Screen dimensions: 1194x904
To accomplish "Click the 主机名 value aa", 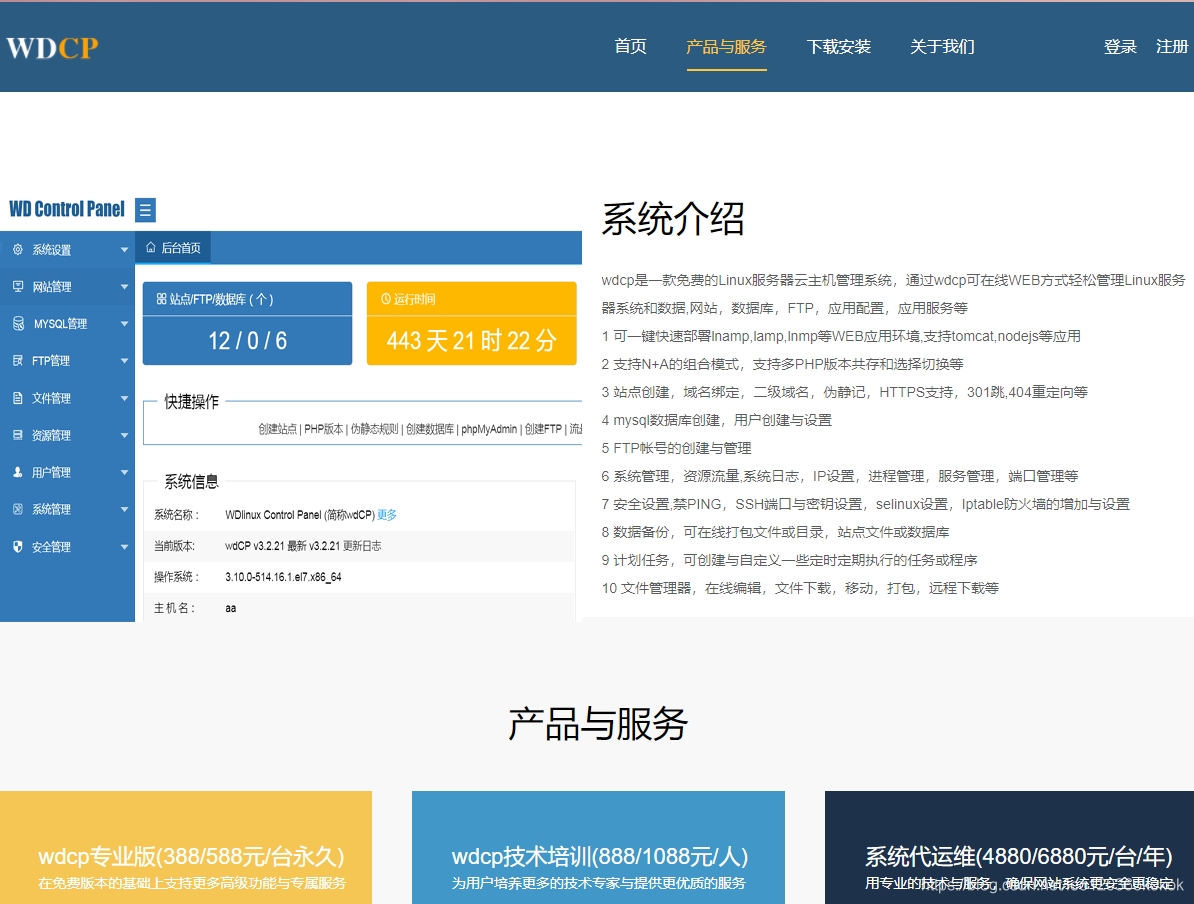I will [x=231, y=608].
